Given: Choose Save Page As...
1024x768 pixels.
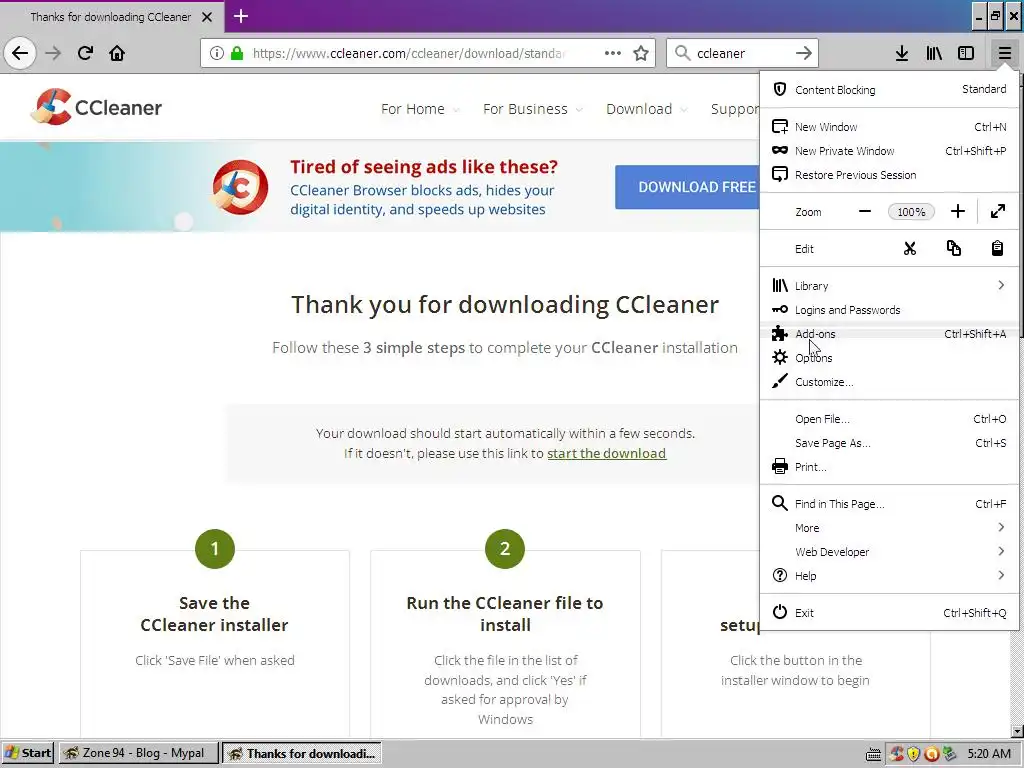Looking at the screenshot, I should click(889, 443).
